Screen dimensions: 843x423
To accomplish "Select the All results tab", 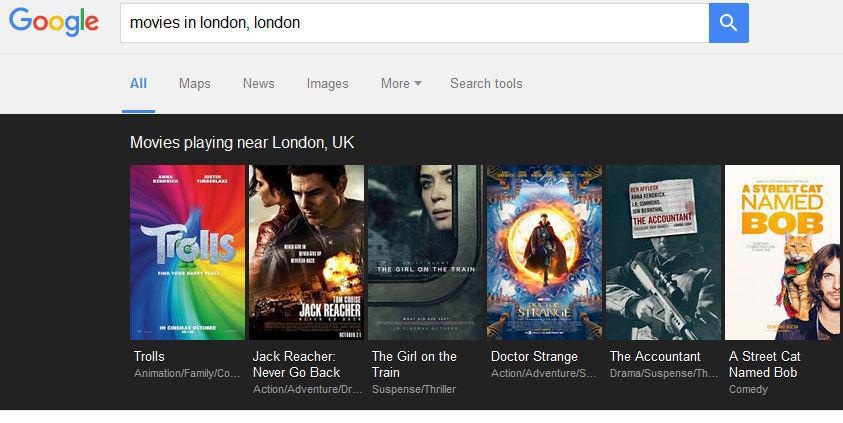I will tap(138, 83).
